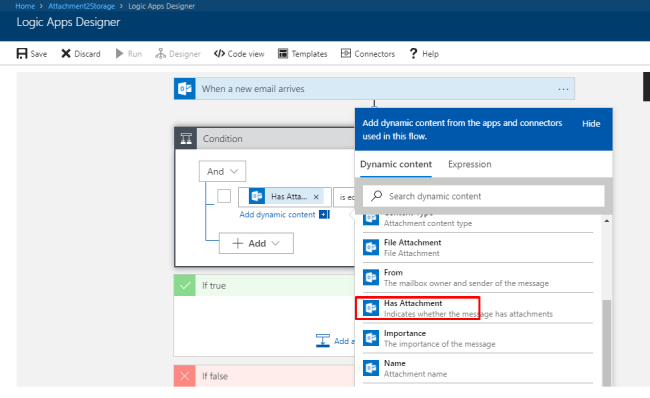Remove the Has Atta... token
Image resolution: width=650 pixels, height=398 pixels.
(x=316, y=197)
